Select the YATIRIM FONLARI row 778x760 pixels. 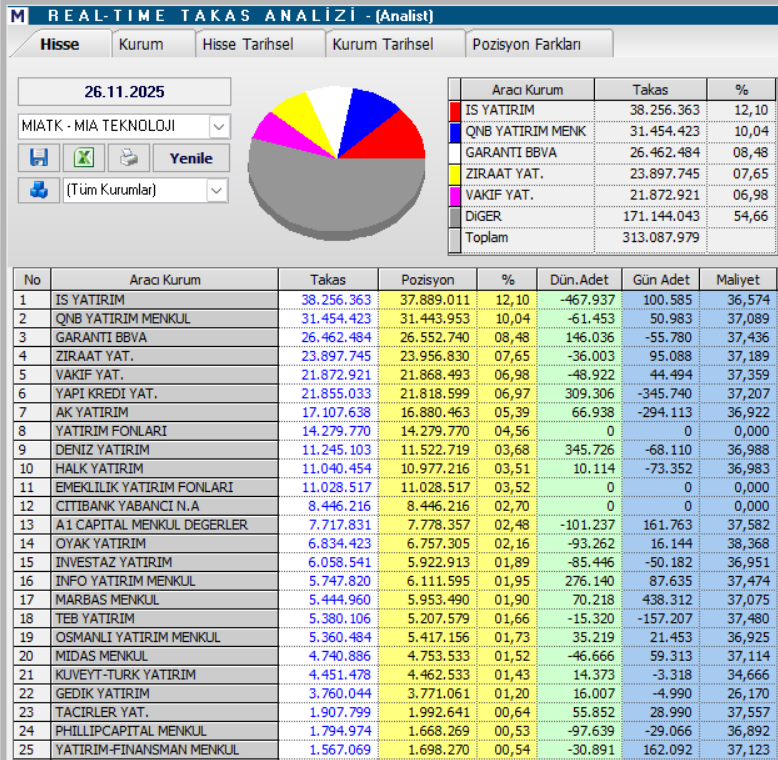[x=395, y=431]
